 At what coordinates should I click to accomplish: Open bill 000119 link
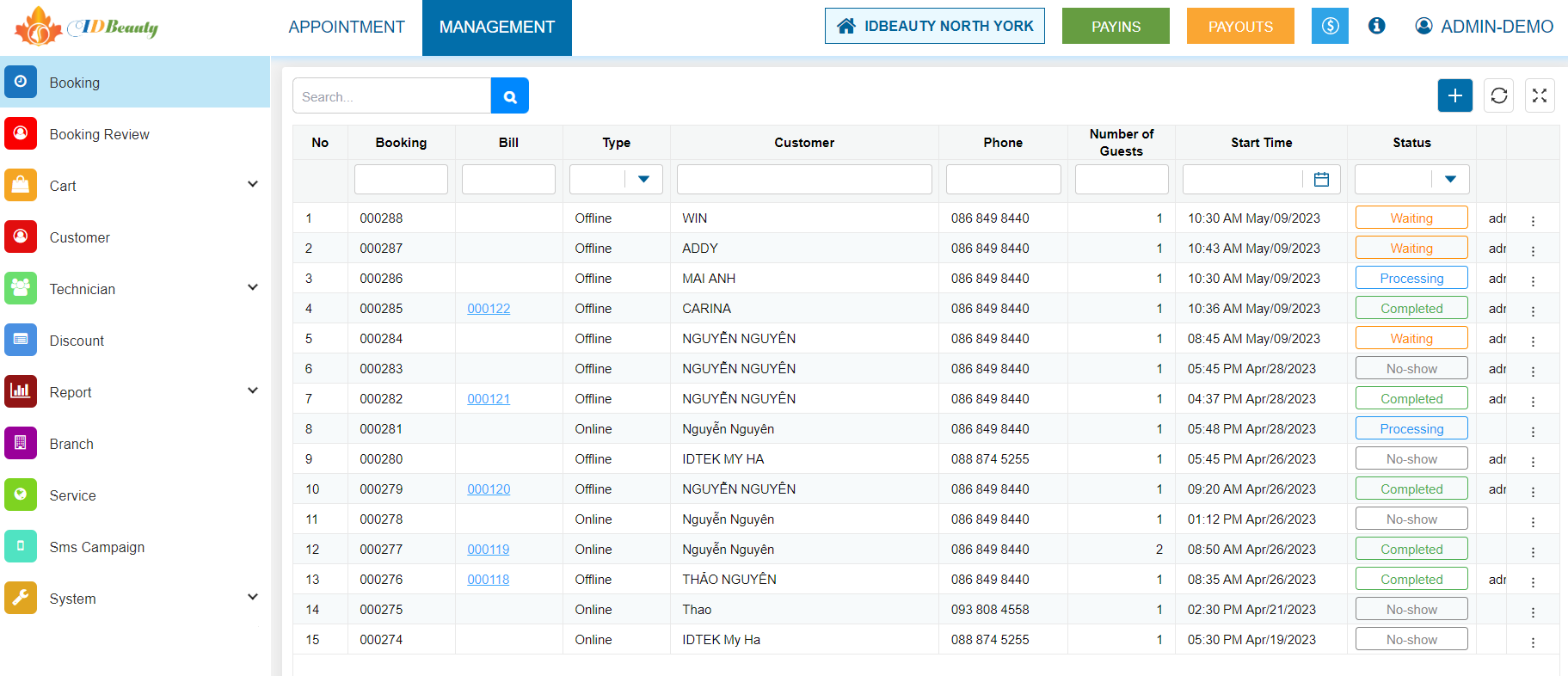(x=488, y=550)
